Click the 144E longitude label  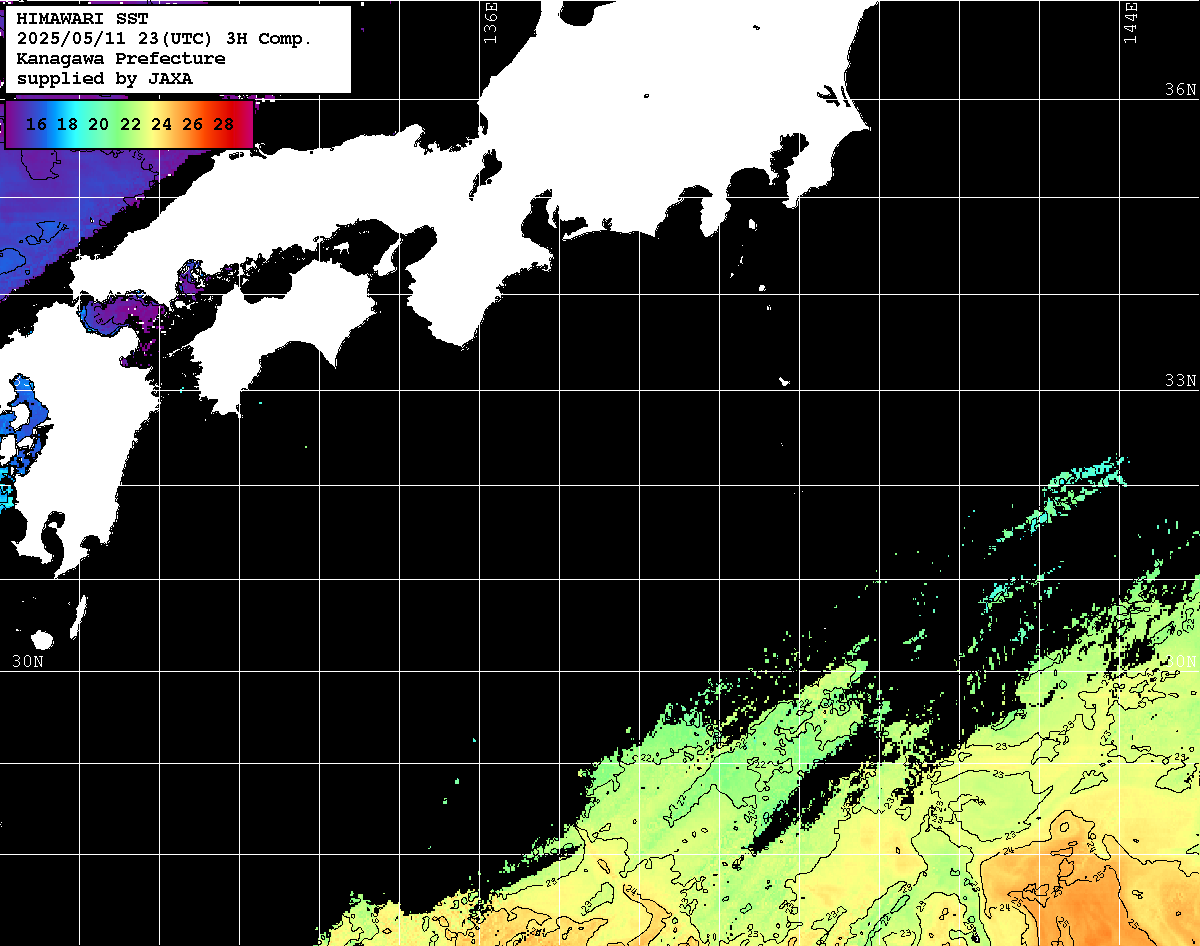pyautogui.click(x=1130, y=21)
